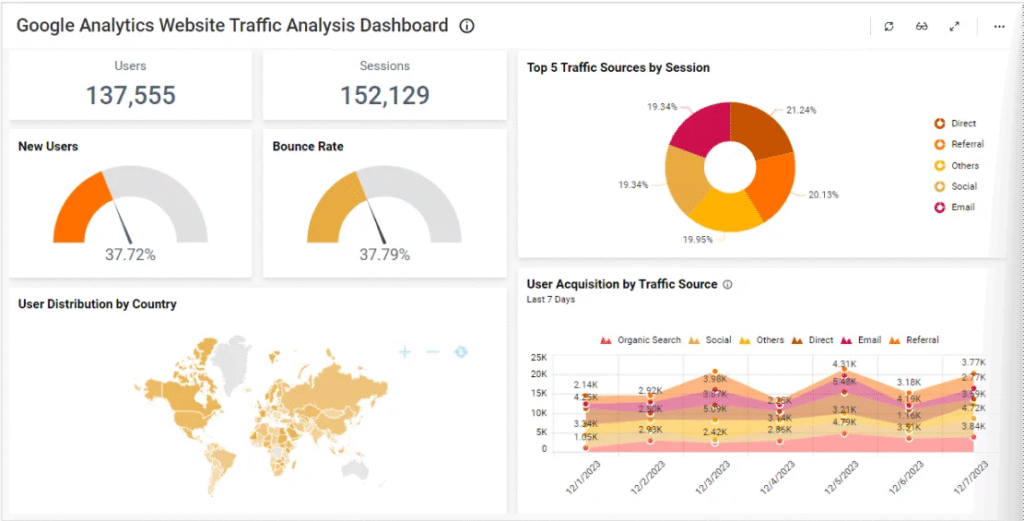Image resolution: width=1024 pixels, height=521 pixels.
Task: Click the 19.95% donut label
Action: click(698, 240)
